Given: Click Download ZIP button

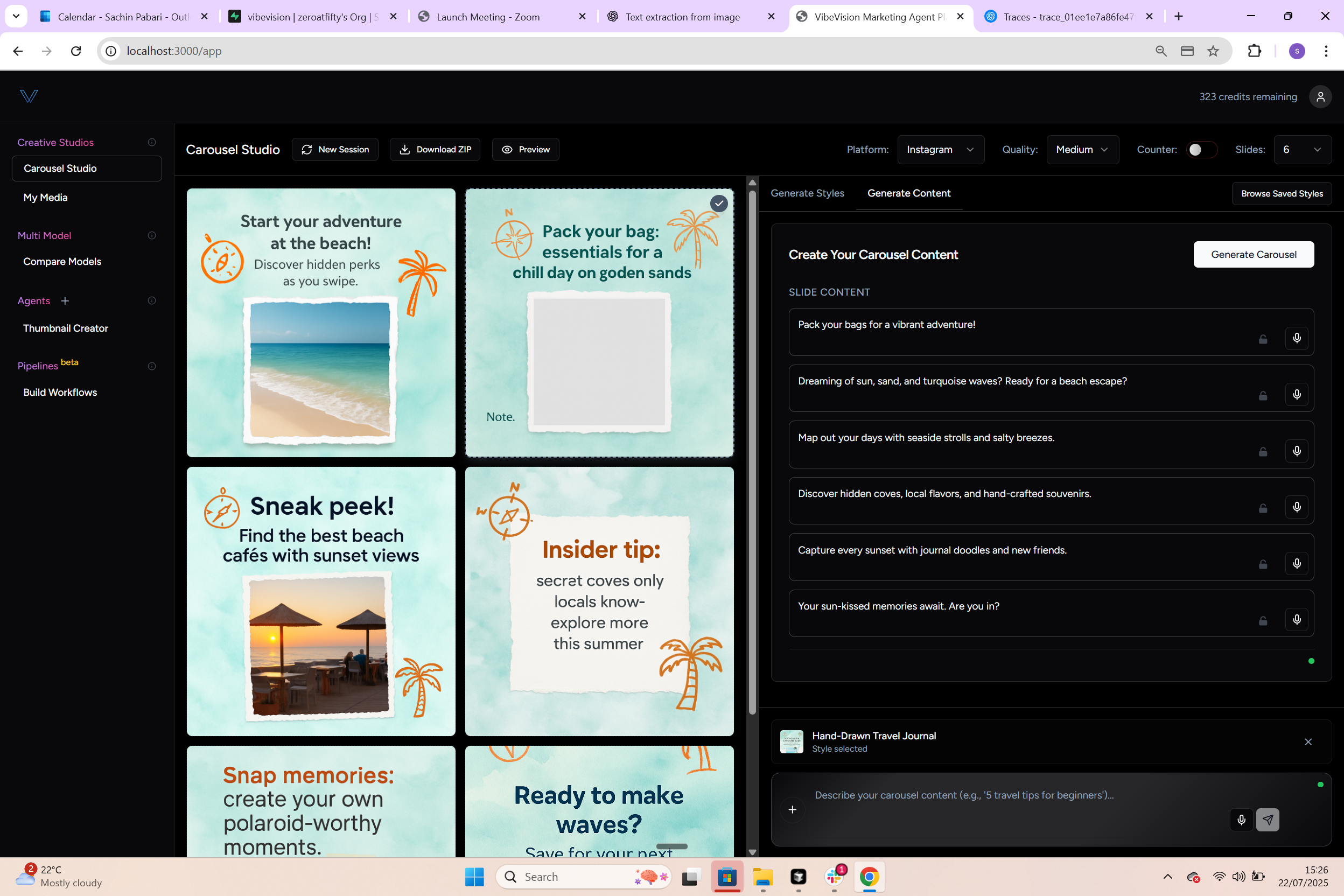Looking at the screenshot, I should coord(435,150).
